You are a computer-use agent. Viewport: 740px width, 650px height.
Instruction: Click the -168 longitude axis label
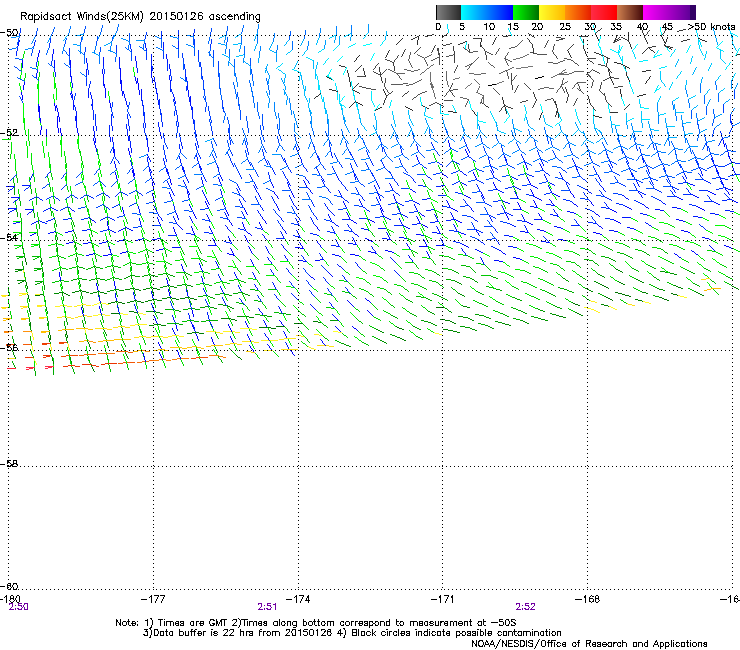[x=588, y=599]
